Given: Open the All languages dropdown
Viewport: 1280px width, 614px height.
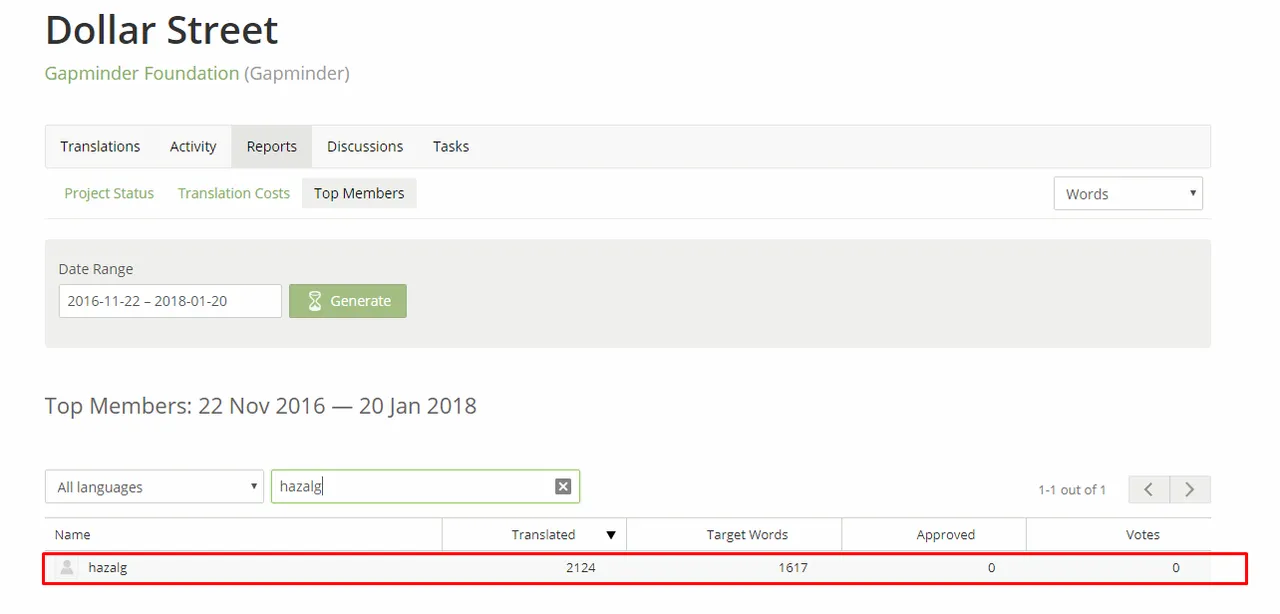Looking at the screenshot, I should pos(154,487).
